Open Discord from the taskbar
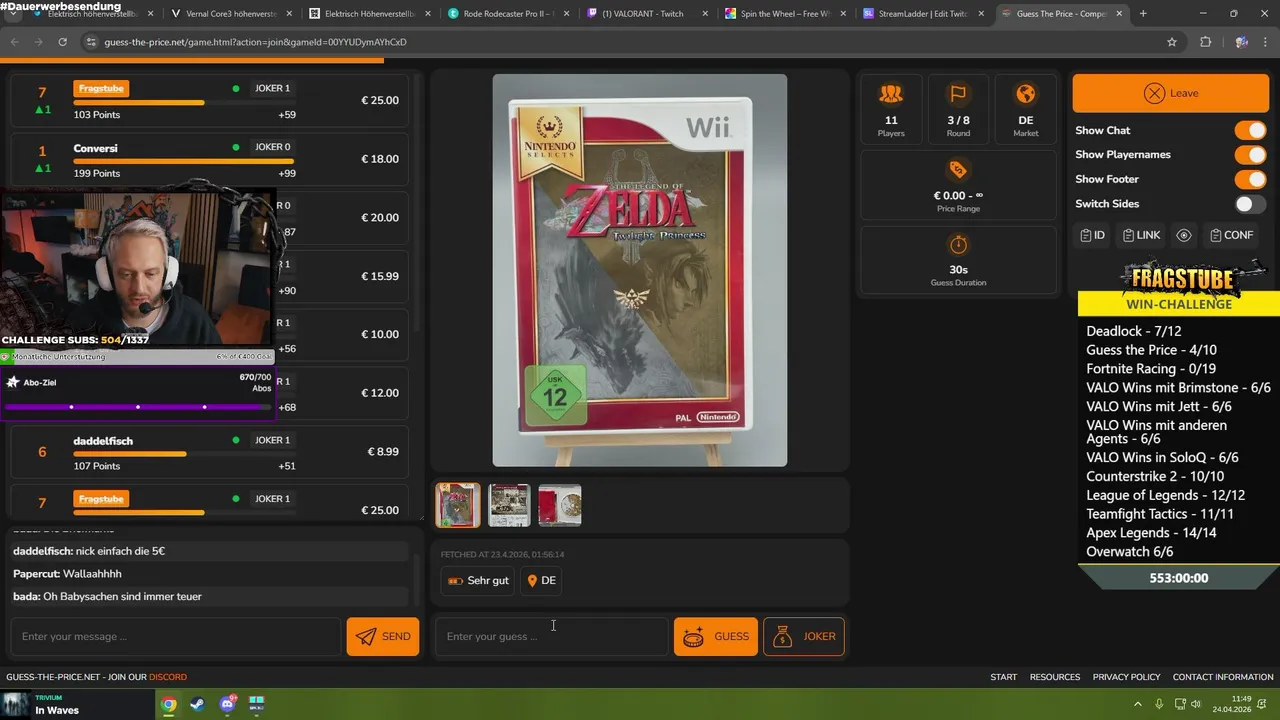The image size is (1280, 720). [227, 704]
